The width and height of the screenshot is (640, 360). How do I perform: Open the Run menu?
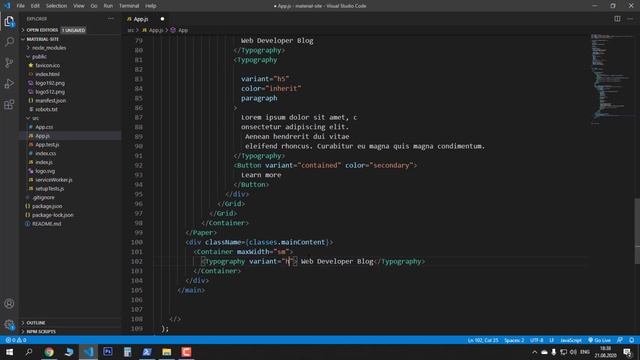coord(108,6)
